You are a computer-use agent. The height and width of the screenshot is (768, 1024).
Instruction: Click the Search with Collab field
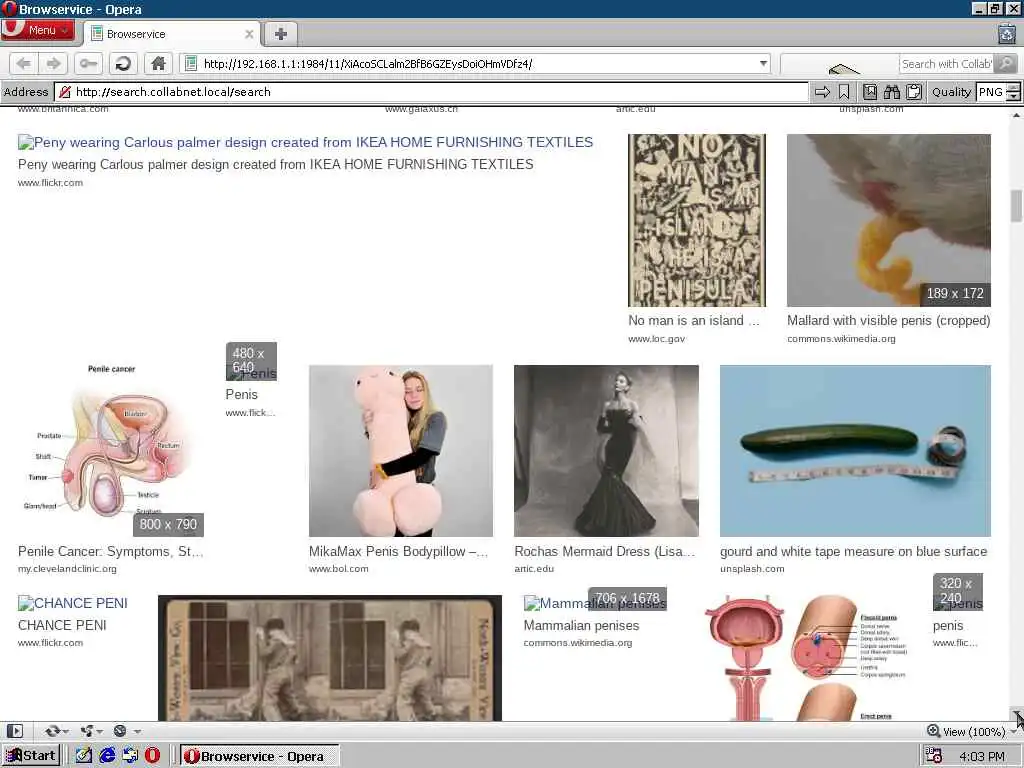click(x=946, y=63)
